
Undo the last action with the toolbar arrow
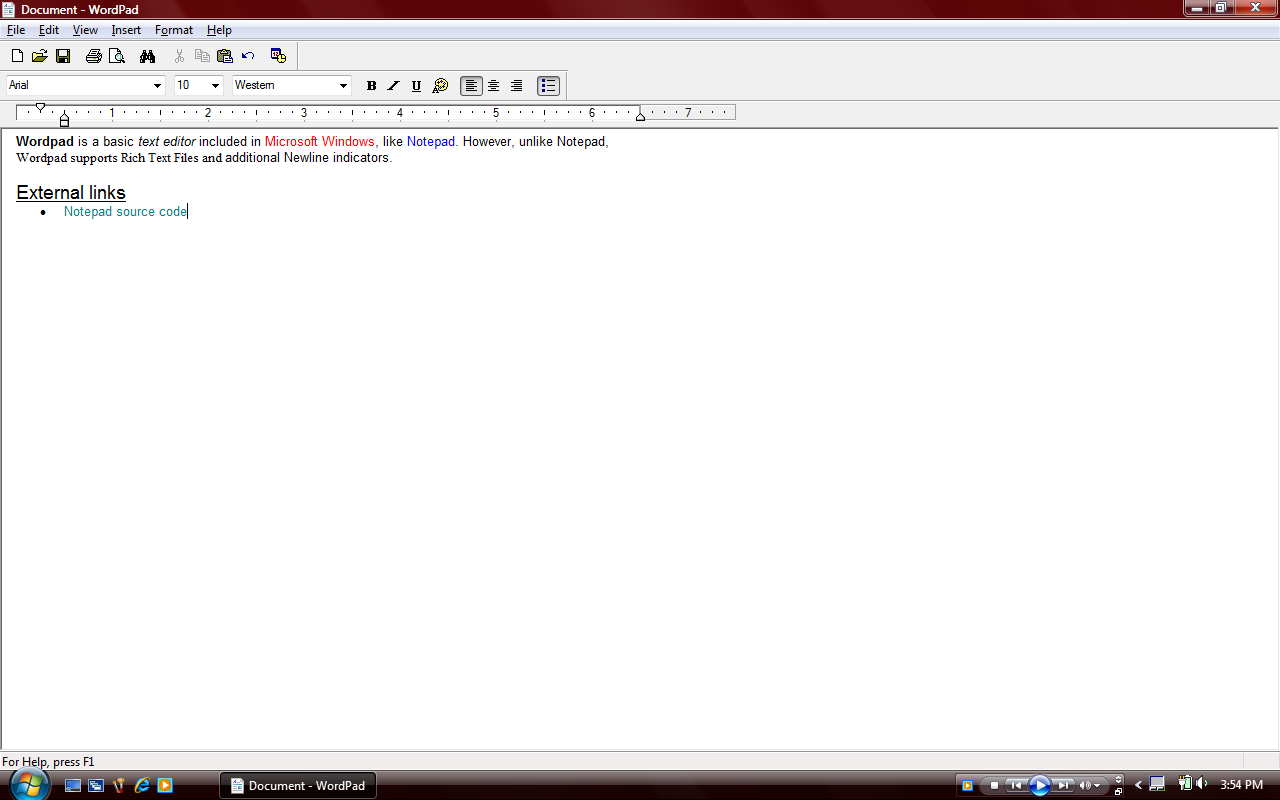click(x=248, y=56)
